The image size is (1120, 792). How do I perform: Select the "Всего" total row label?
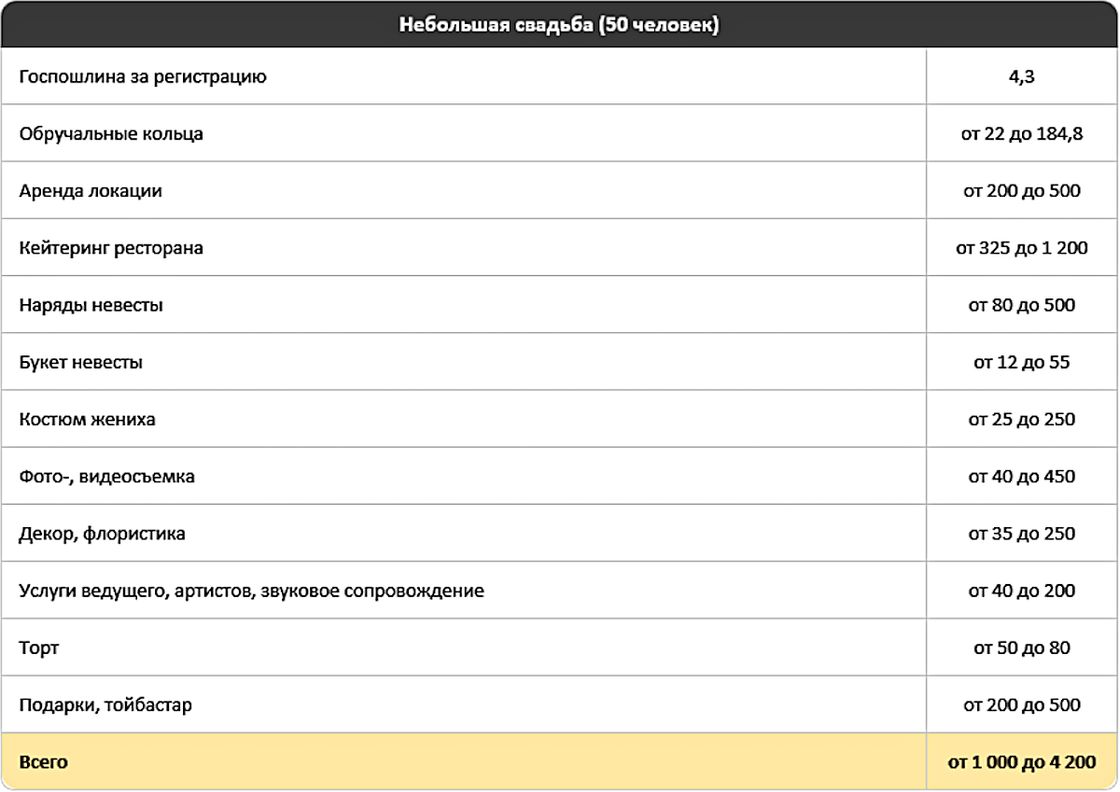44,762
